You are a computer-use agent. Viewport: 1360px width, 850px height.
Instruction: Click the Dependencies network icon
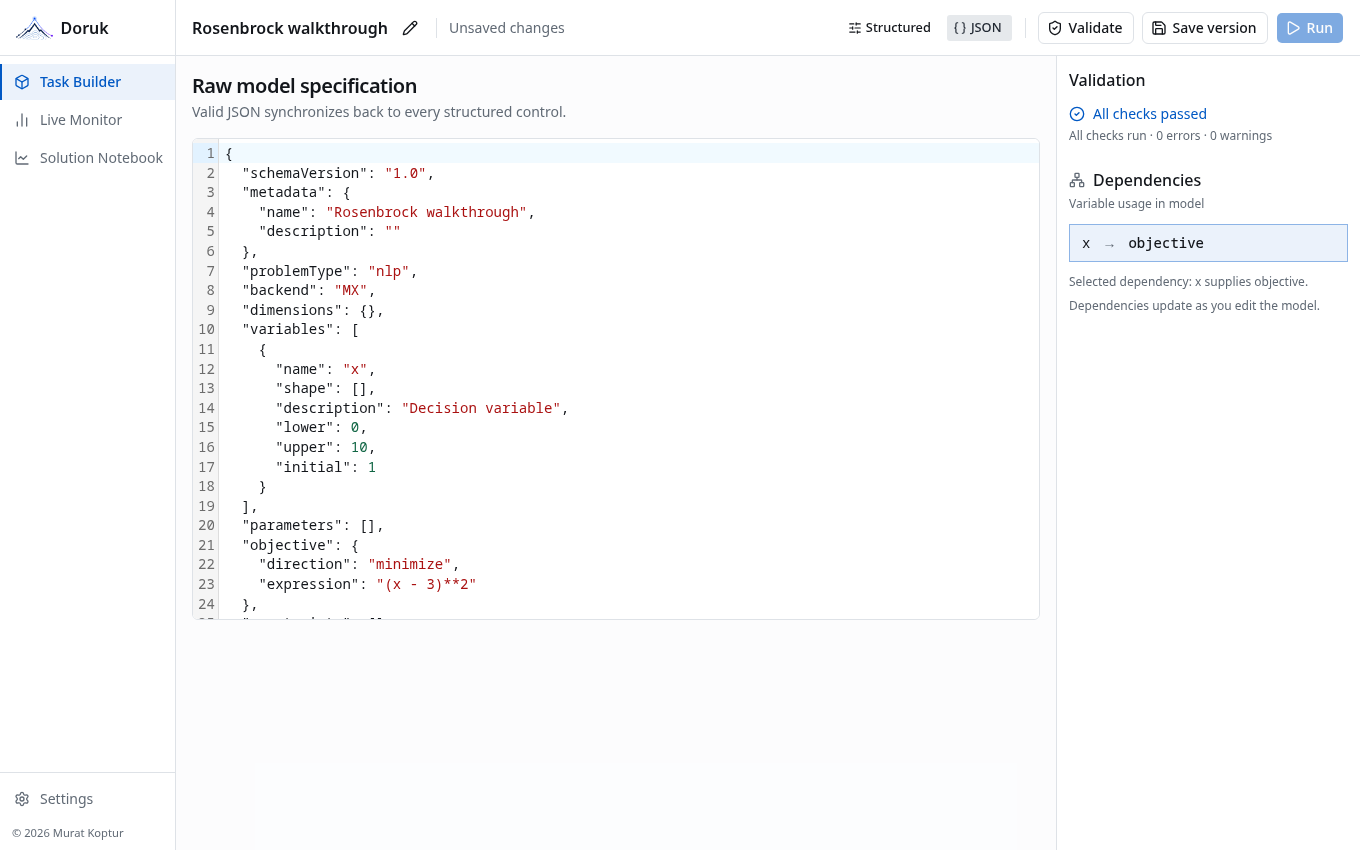(1077, 180)
